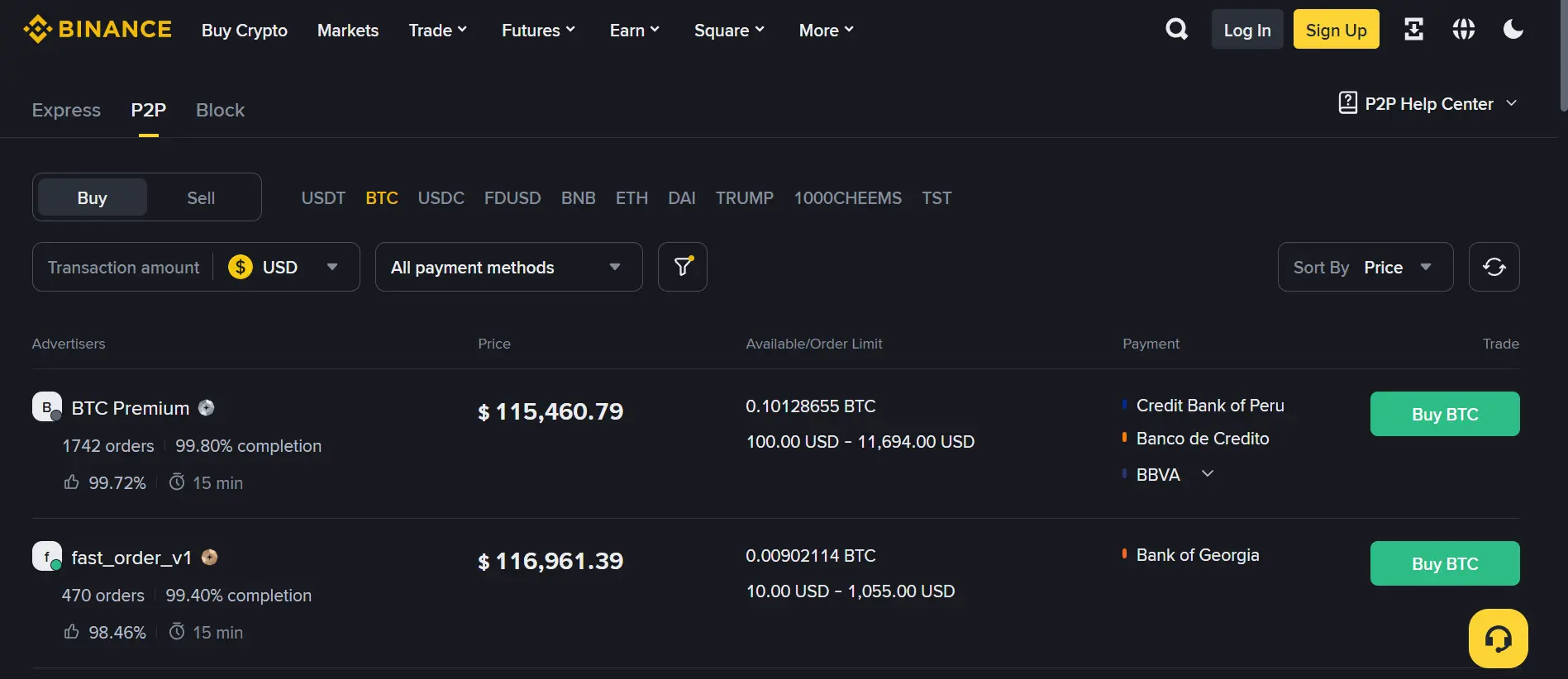Open Buy Crypto in the navigation

(245, 31)
